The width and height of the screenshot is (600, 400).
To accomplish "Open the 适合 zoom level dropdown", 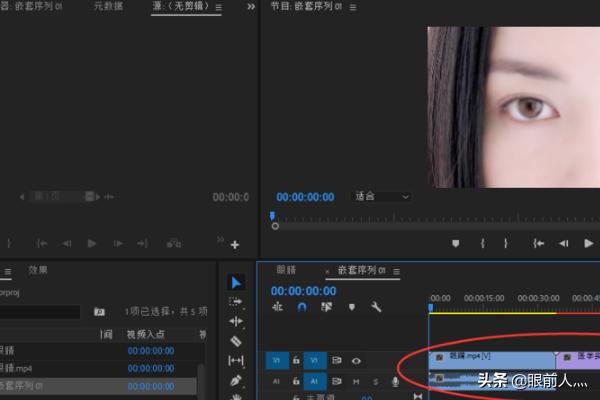I will 381,197.
